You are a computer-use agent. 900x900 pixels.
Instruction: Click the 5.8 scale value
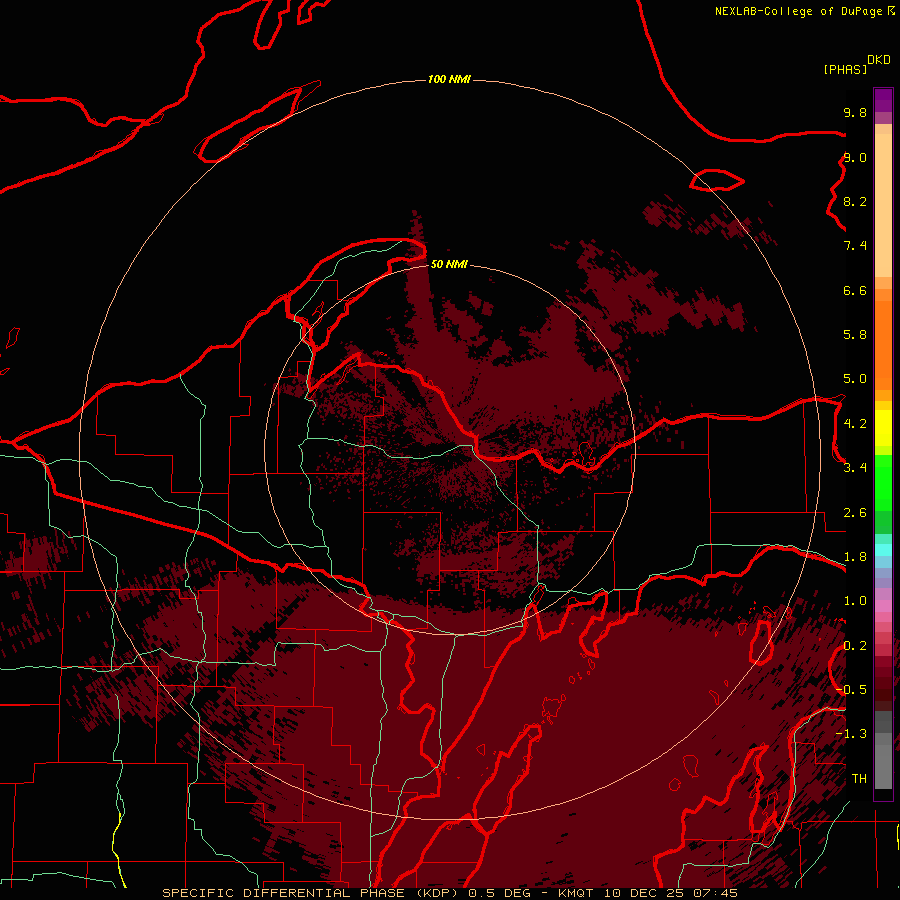(x=855, y=334)
